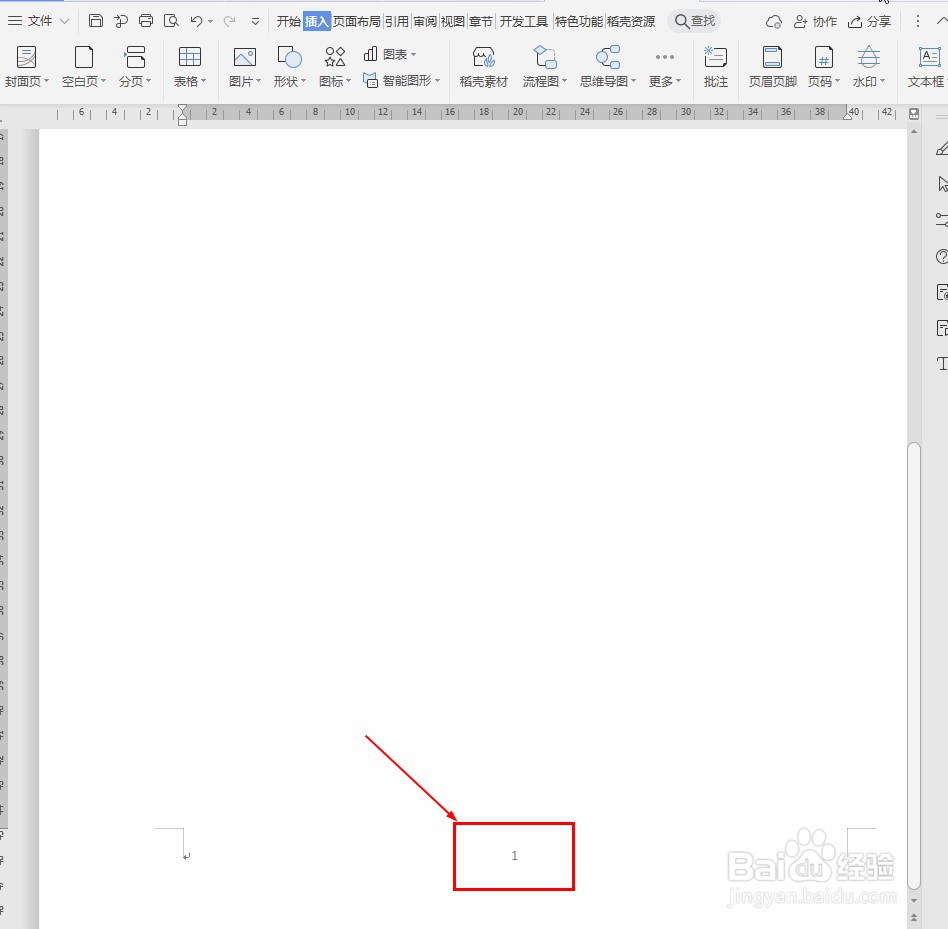Switch to 页面布局 tab
The height and width of the screenshot is (929, 948).
point(357,22)
